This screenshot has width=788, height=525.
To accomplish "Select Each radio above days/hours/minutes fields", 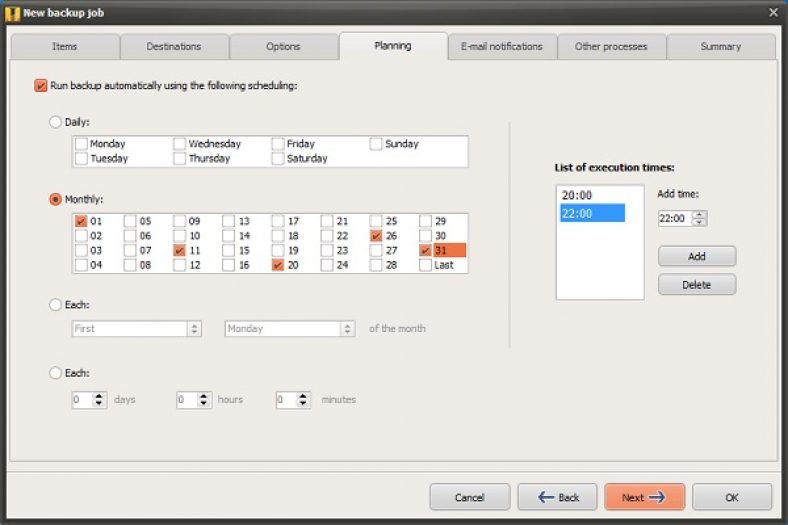I will [x=55, y=373].
